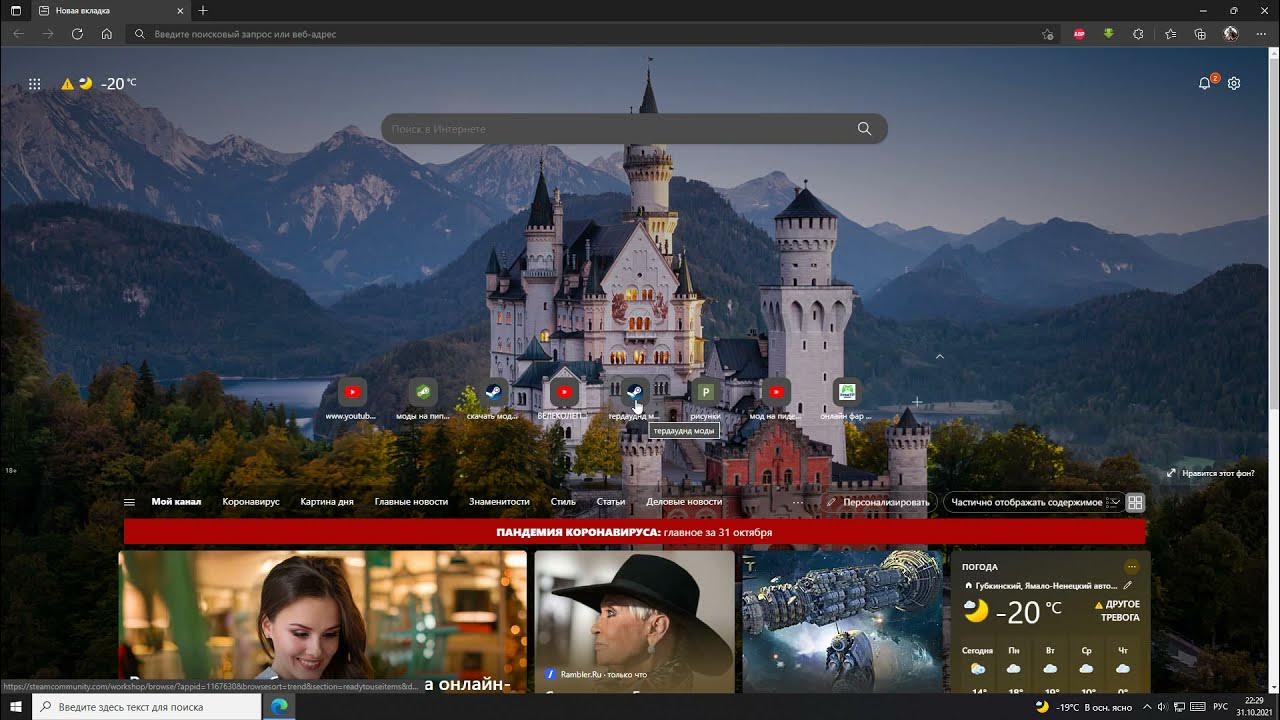
Task: Reload the current page
Action: pyautogui.click(x=77, y=34)
